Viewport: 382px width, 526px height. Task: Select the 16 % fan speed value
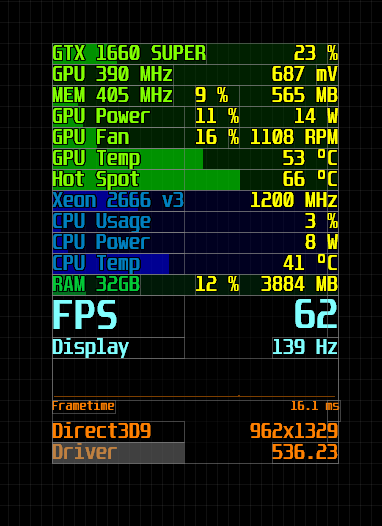pos(217,137)
